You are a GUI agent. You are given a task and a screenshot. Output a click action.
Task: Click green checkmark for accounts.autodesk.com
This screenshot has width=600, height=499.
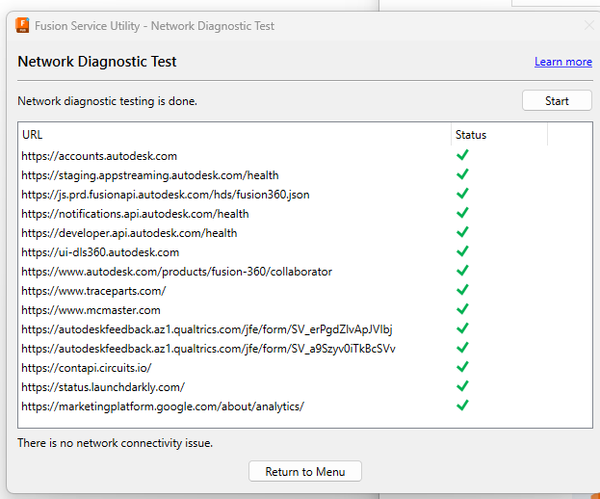[462, 155]
